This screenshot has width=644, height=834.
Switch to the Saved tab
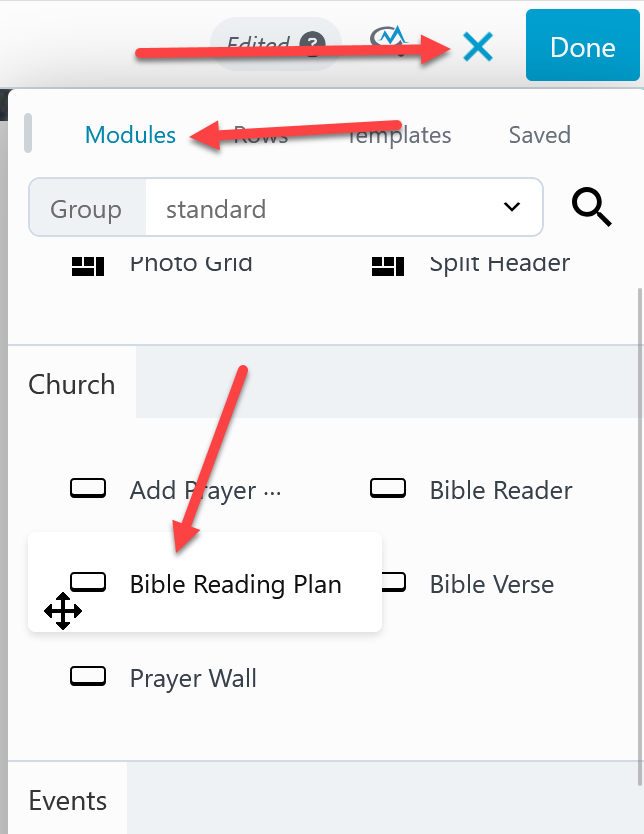[x=539, y=135]
